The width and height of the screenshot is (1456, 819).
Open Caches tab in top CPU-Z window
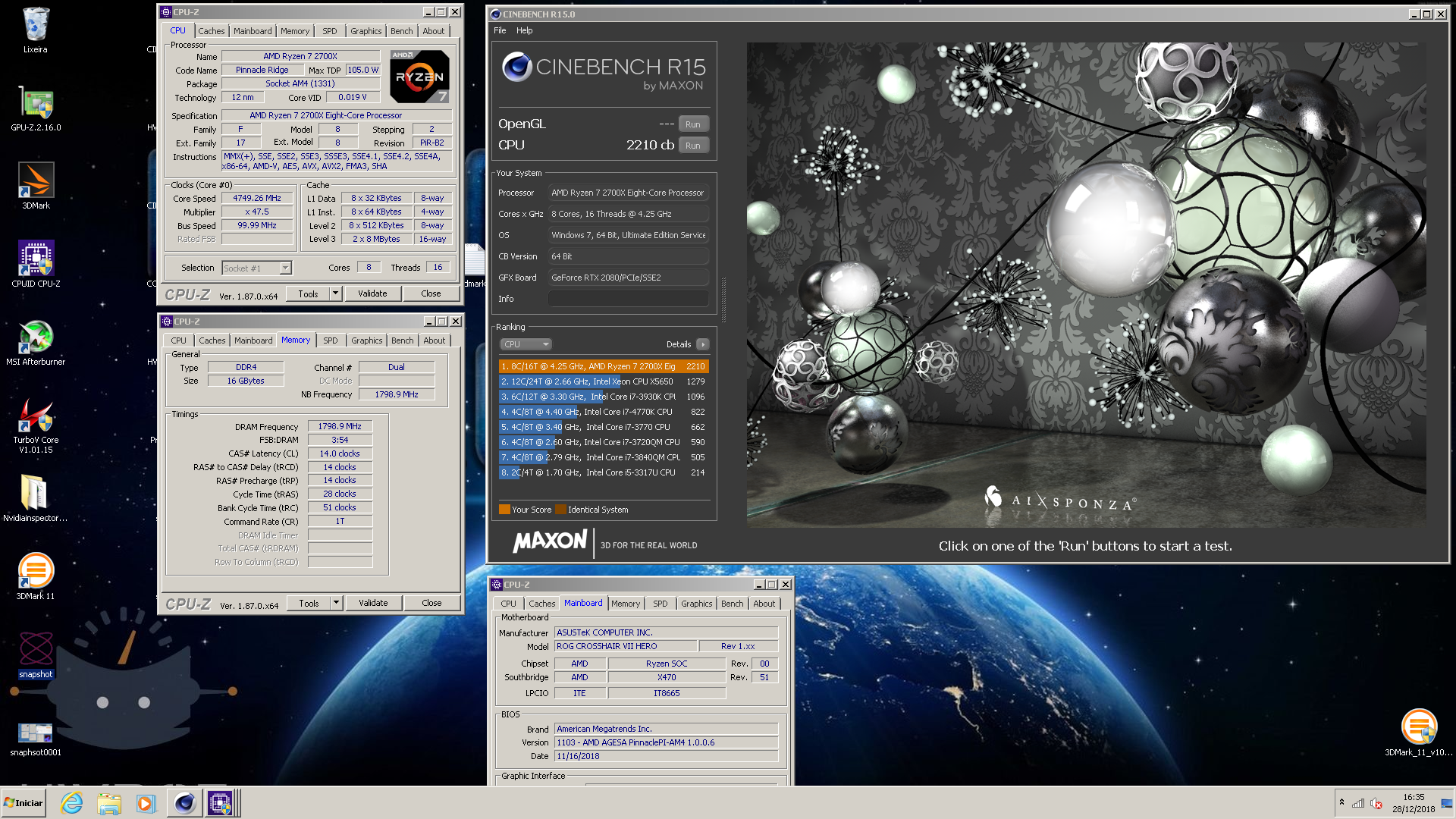point(211,31)
